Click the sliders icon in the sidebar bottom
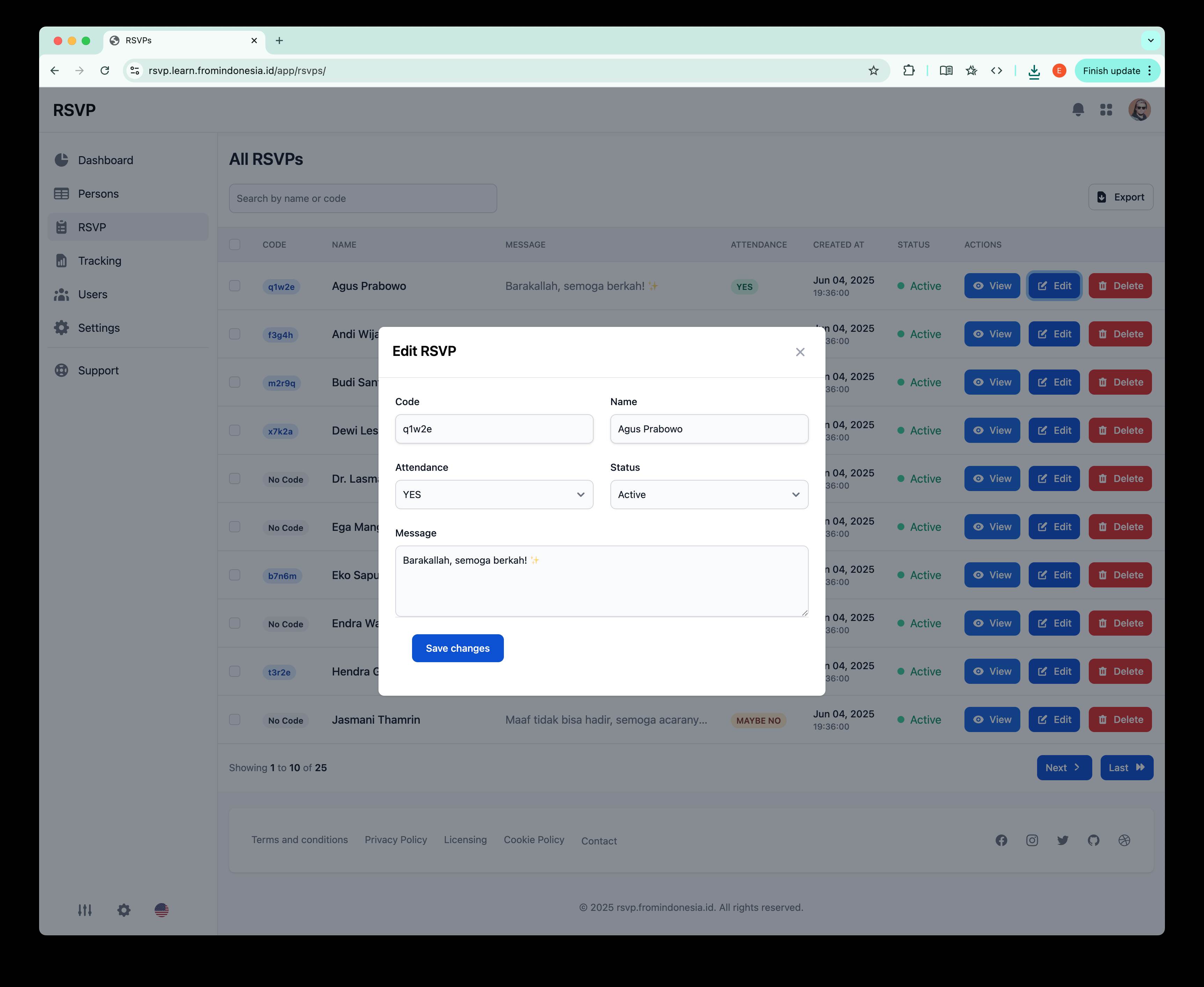Screen dimensions: 1204x987 click(85, 910)
